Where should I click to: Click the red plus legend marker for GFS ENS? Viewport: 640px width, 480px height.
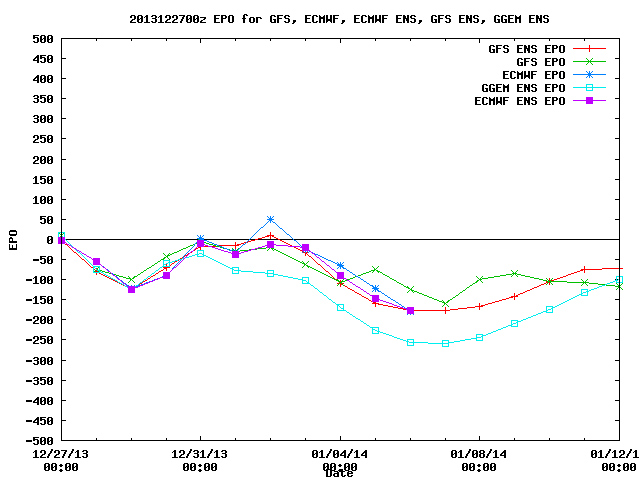[589, 49]
